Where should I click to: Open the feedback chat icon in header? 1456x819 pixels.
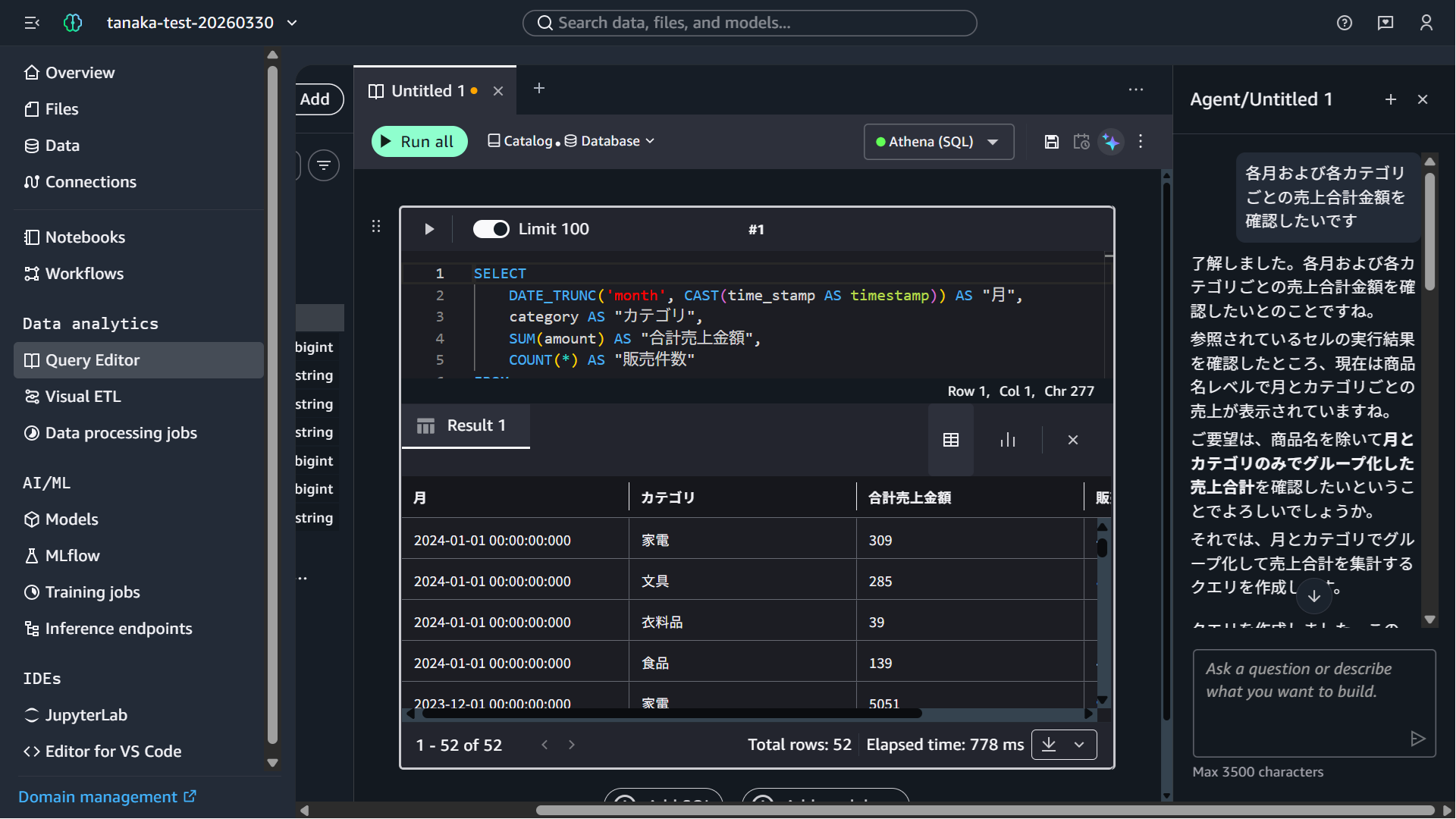coord(1385,23)
